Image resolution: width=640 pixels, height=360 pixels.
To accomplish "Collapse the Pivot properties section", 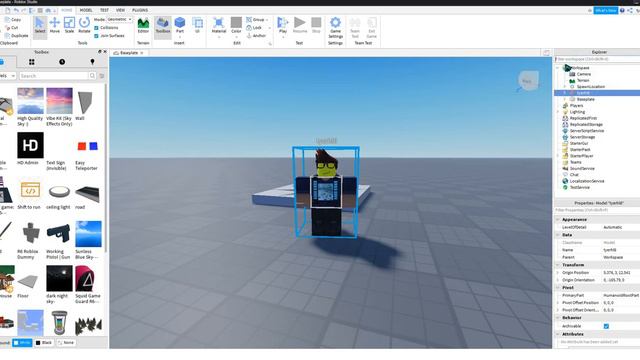I will (558, 288).
